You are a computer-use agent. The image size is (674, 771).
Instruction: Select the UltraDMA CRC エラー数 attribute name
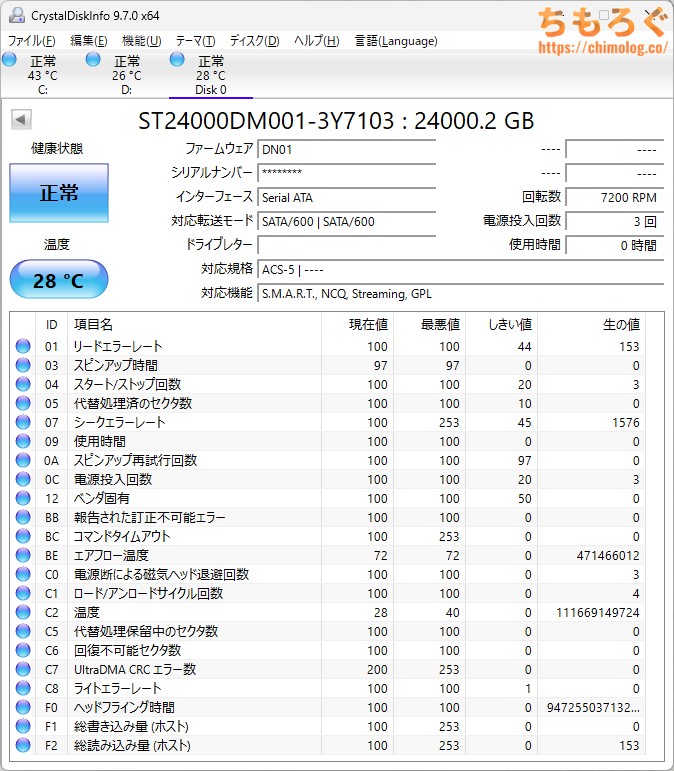pos(135,669)
